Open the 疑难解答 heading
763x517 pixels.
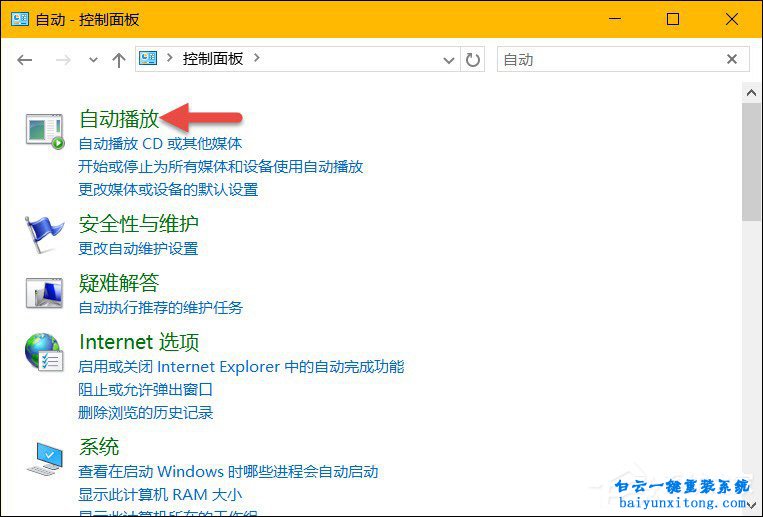pos(120,283)
